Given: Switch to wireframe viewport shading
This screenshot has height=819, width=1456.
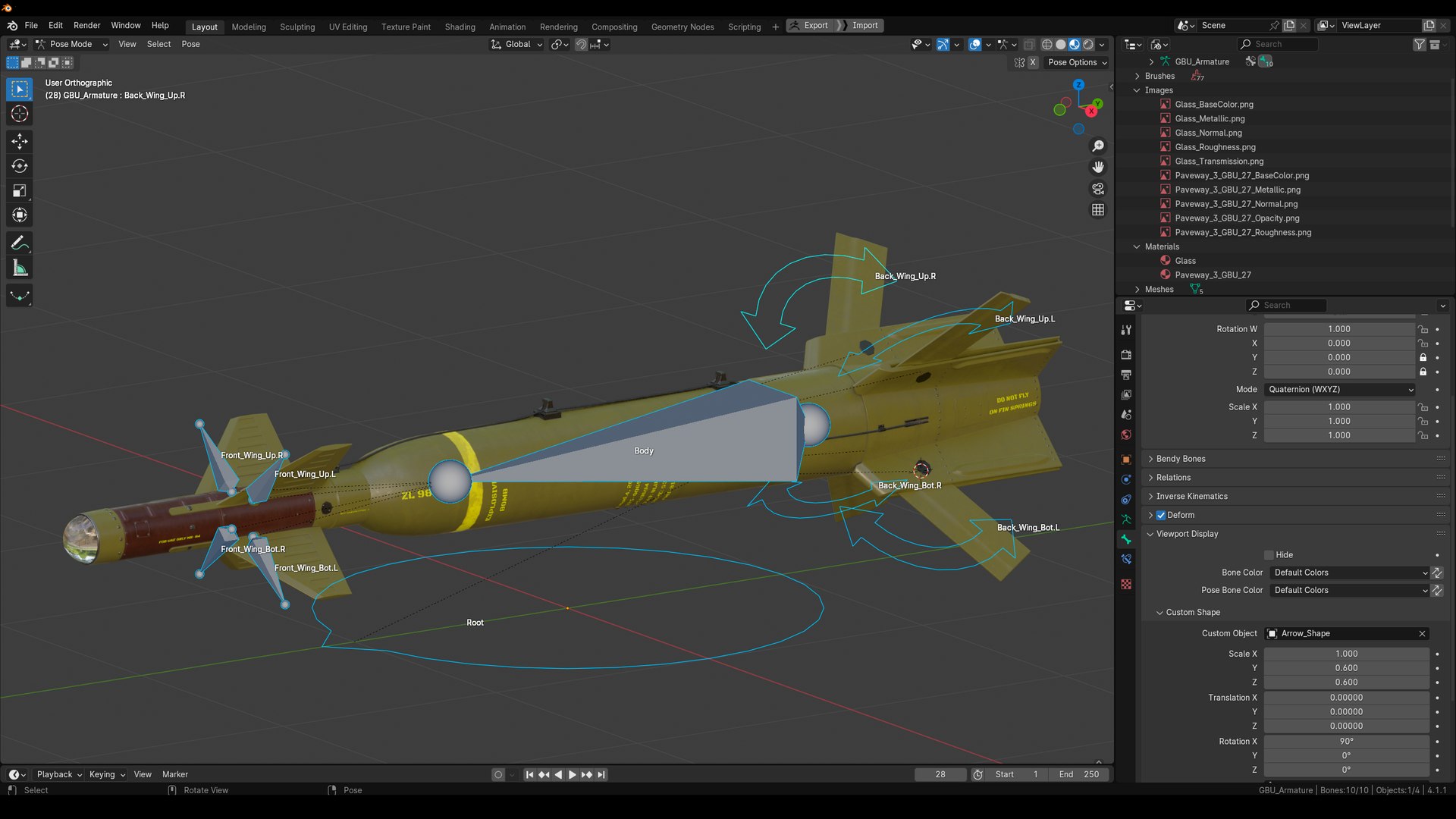Looking at the screenshot, I should click(x=1047, y=45).
